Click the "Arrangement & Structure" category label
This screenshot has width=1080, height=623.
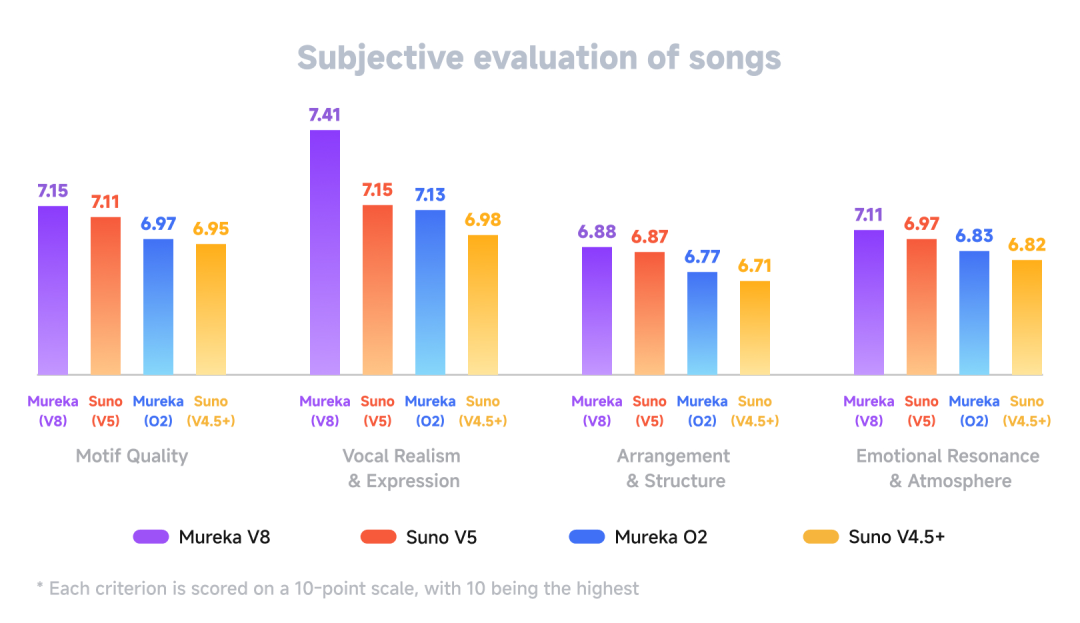point(674,468)
